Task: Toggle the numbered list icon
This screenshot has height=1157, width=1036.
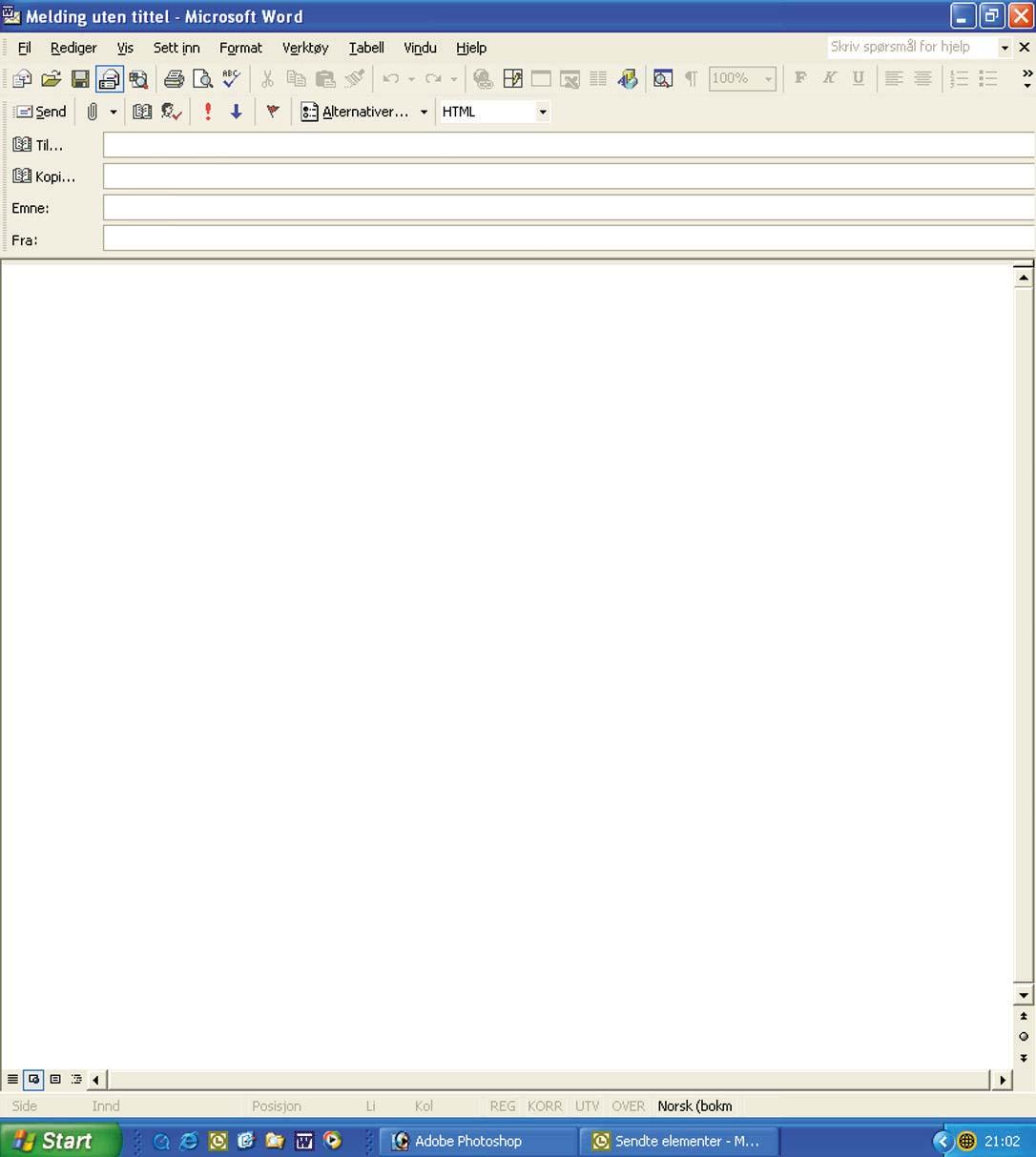Action: (x=959, y=79)
